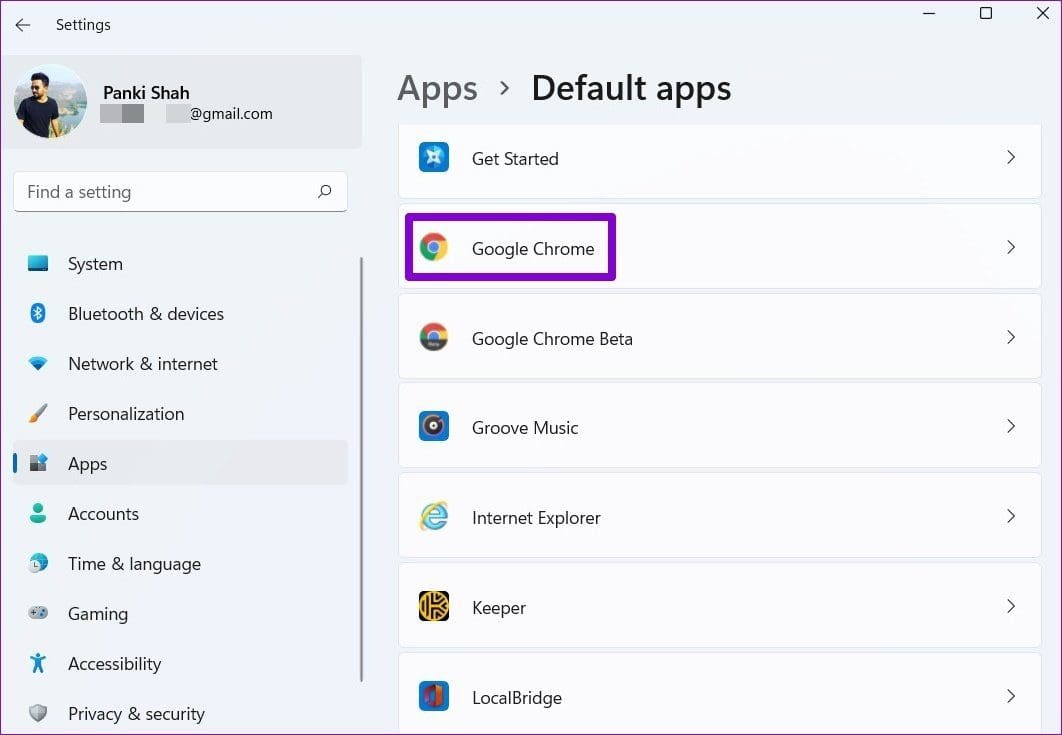Open the Get Started text label

(515, 159)
